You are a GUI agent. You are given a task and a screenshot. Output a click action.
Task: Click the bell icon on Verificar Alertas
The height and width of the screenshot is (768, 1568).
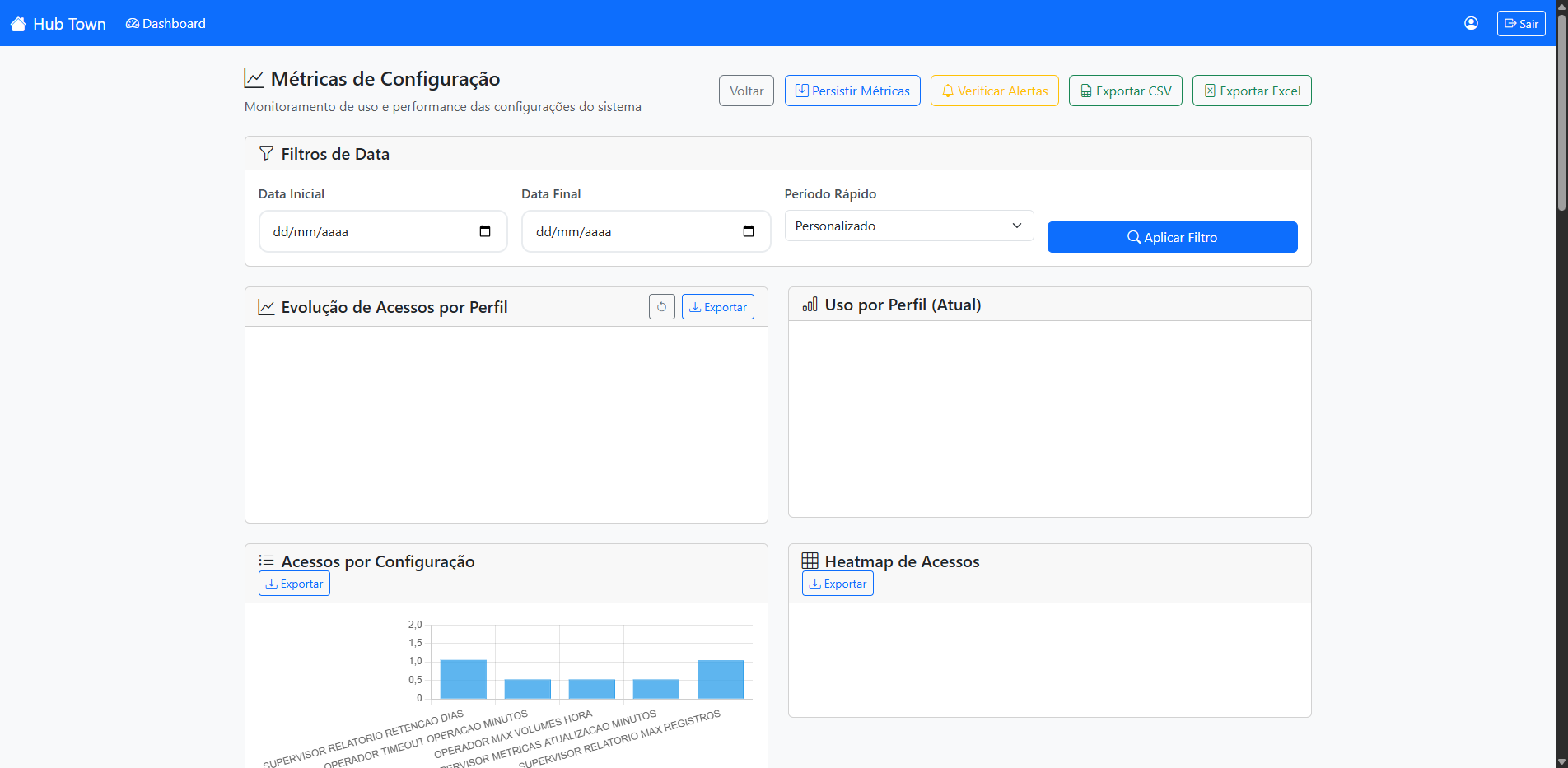pyautogui.click(x=947, y=91)
